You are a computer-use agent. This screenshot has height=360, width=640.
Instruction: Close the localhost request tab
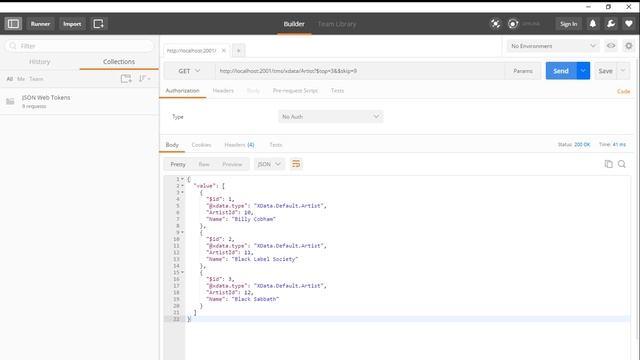click(224, 51)
